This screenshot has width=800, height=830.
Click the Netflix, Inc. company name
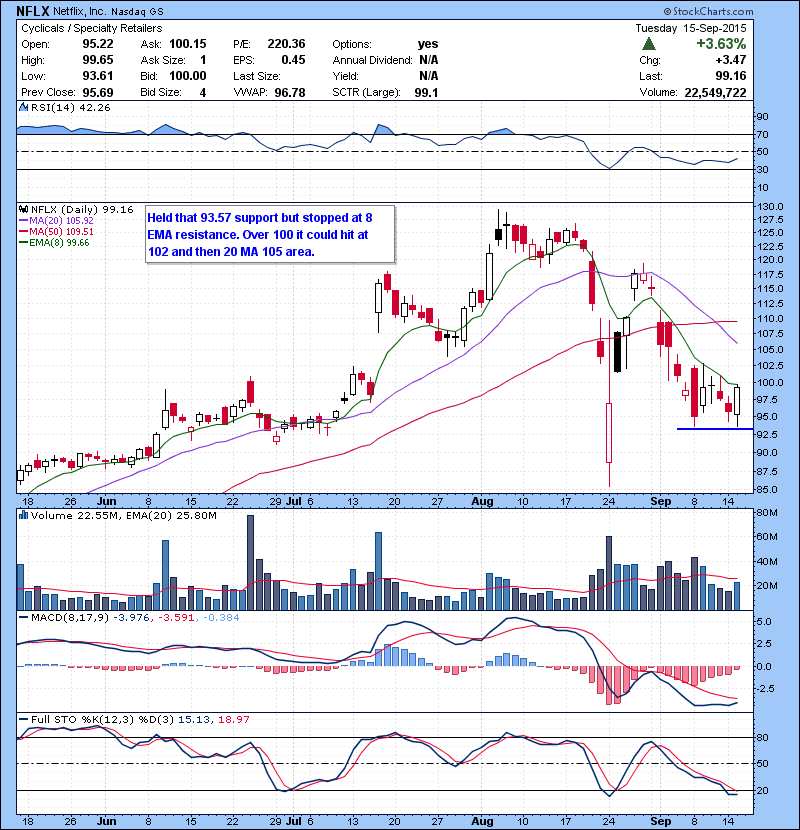click(x=78, y=12)
